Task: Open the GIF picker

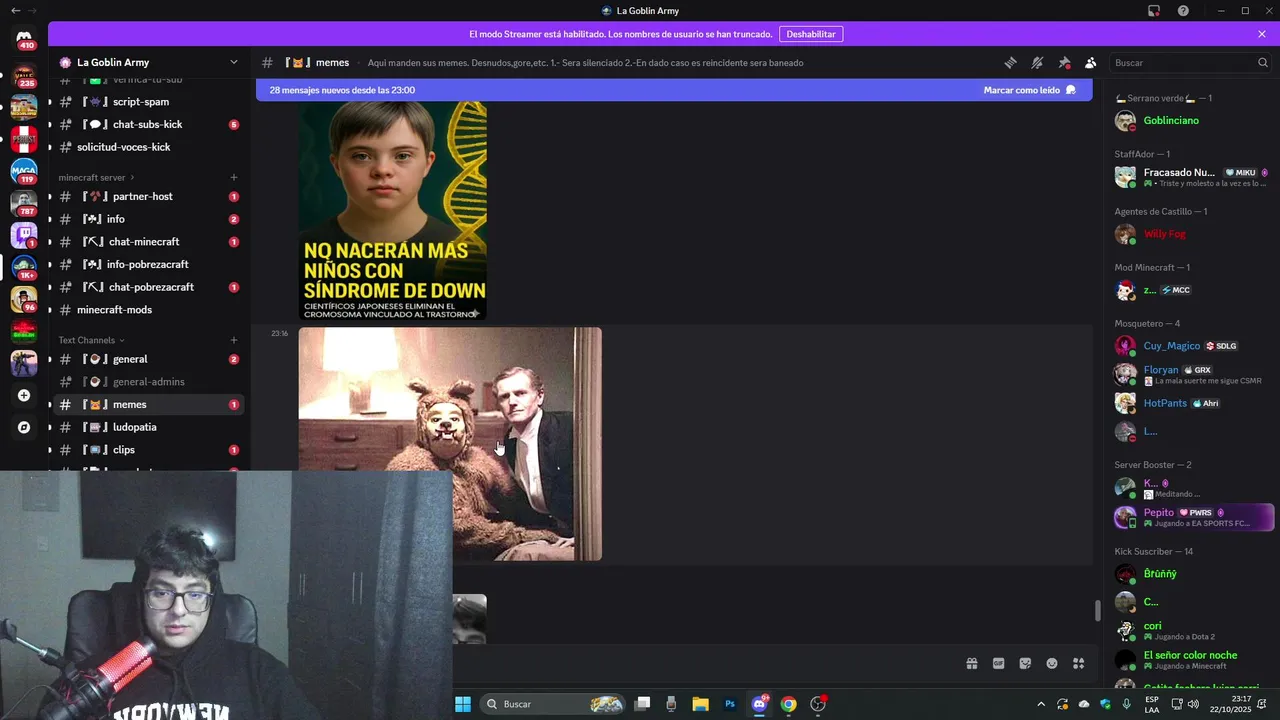Action: tap(998, 663)
